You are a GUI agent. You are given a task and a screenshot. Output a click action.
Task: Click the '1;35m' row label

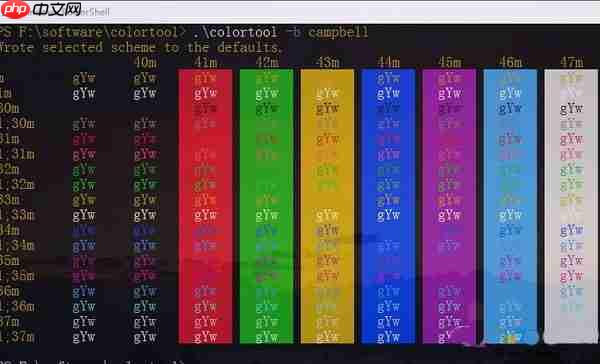coord(17,276)
